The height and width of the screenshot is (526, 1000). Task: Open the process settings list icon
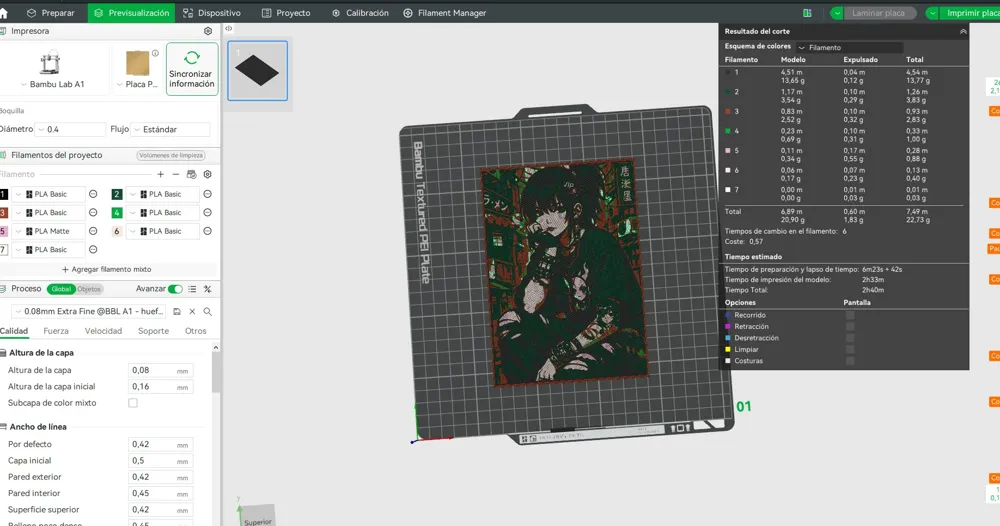click(x=192, y=289)
